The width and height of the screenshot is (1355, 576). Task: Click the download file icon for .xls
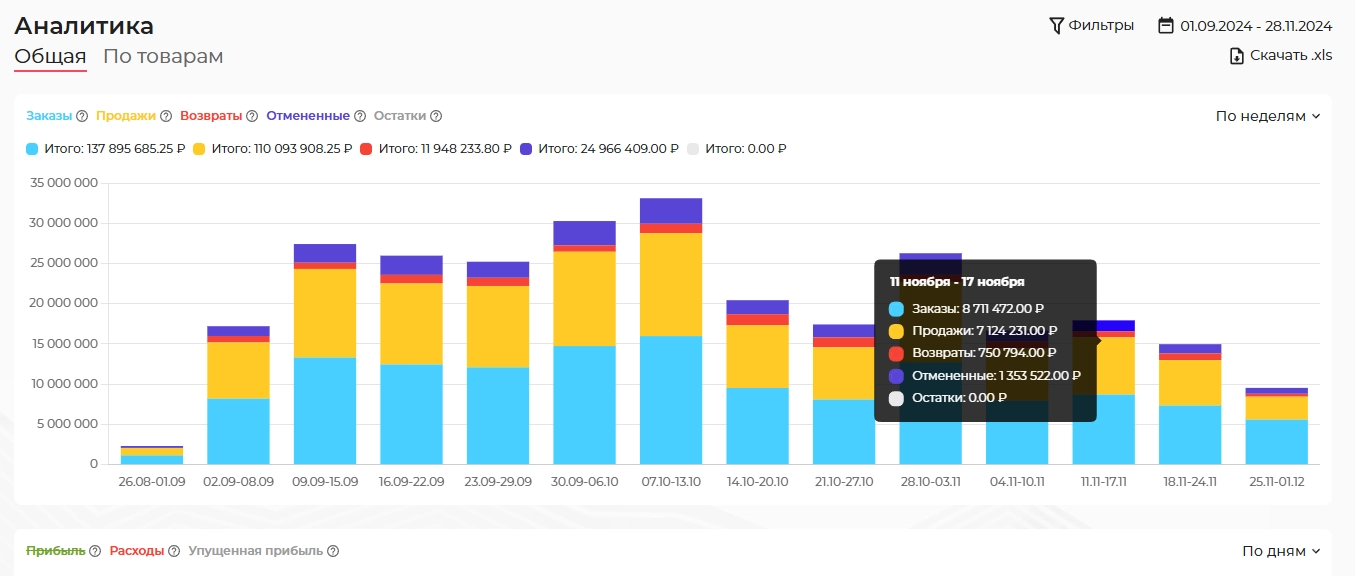click(1237, 56)
